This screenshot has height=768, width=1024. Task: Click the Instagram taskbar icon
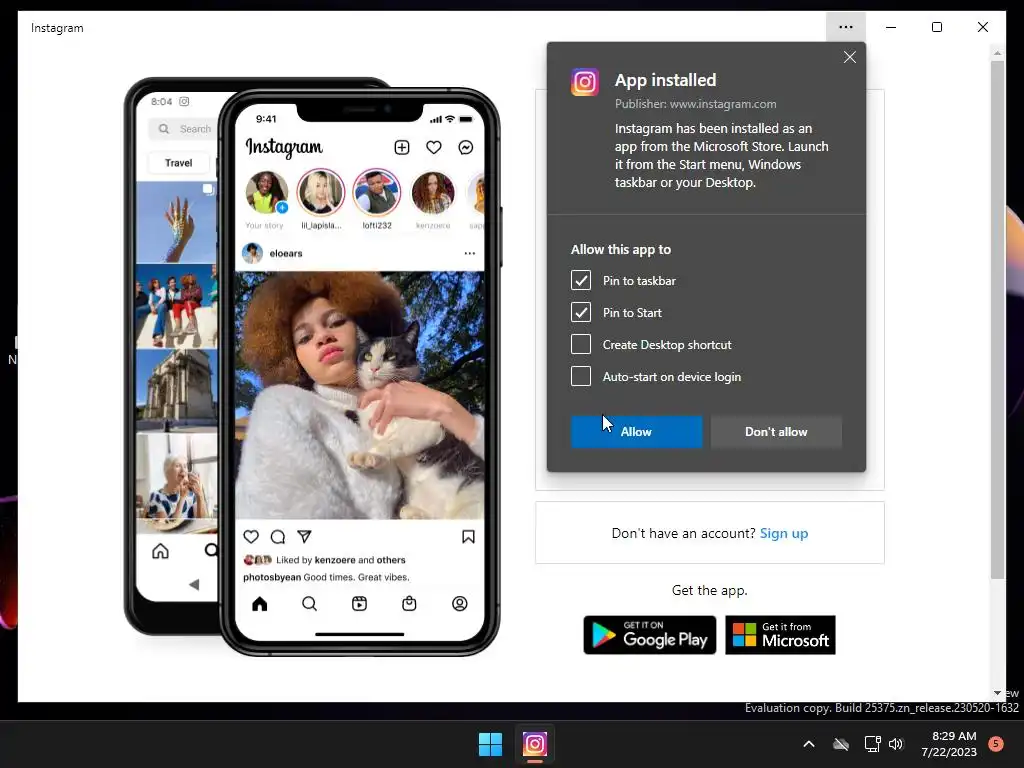click(534, 744)
